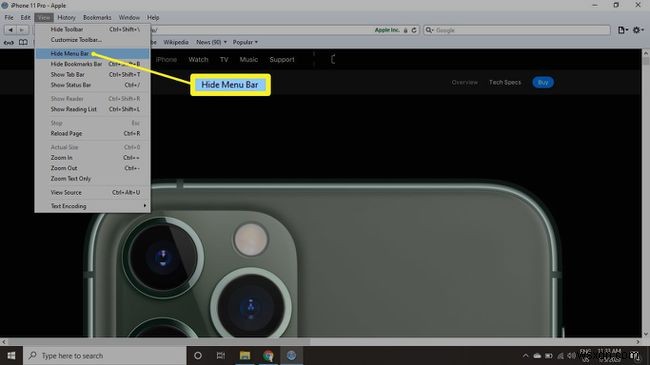
Task: Choose Zoom Out from View menu
Action: click(x=92, y=168)
